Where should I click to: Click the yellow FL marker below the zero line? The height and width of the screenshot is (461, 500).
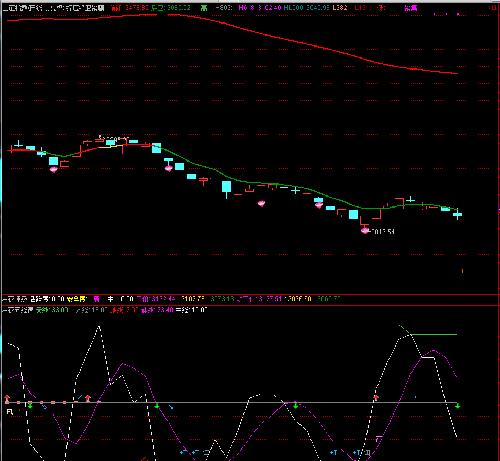point(10,412)
